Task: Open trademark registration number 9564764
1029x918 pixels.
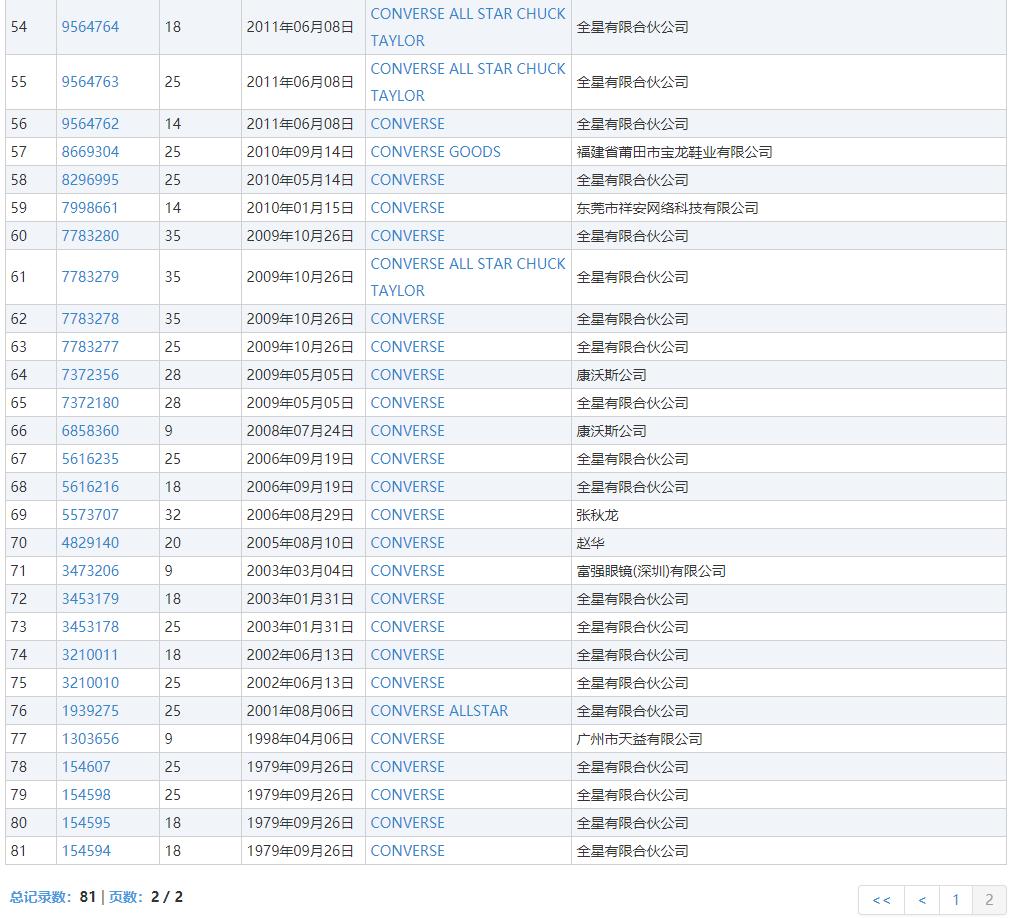Action: 90,27
